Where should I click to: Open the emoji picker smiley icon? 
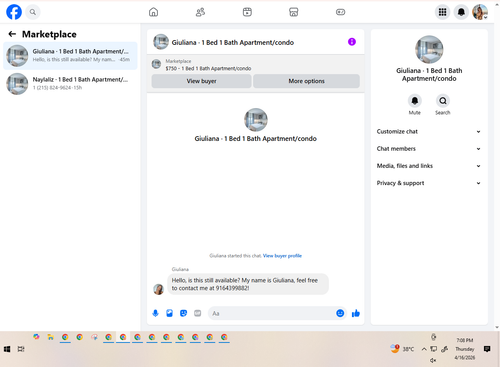(x=340, y=313)
